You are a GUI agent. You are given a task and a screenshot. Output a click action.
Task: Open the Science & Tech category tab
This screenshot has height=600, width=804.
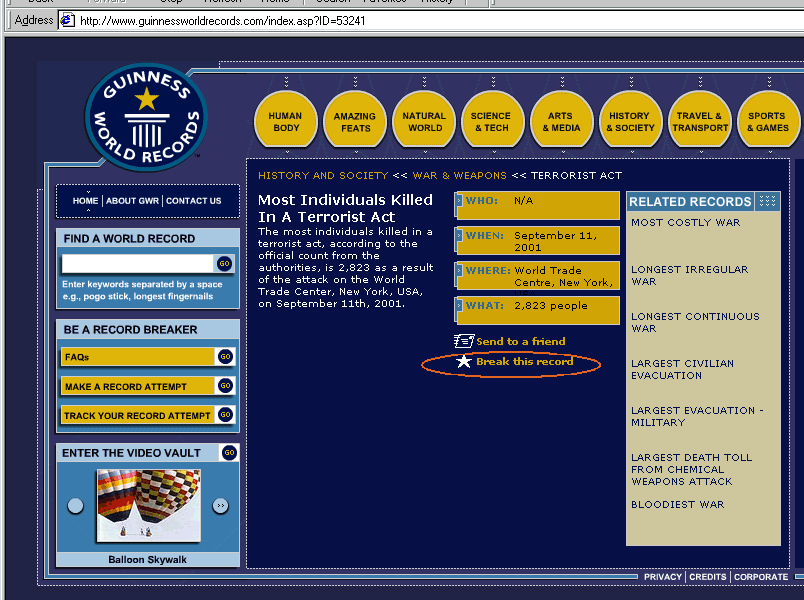(x=491, y=122)
